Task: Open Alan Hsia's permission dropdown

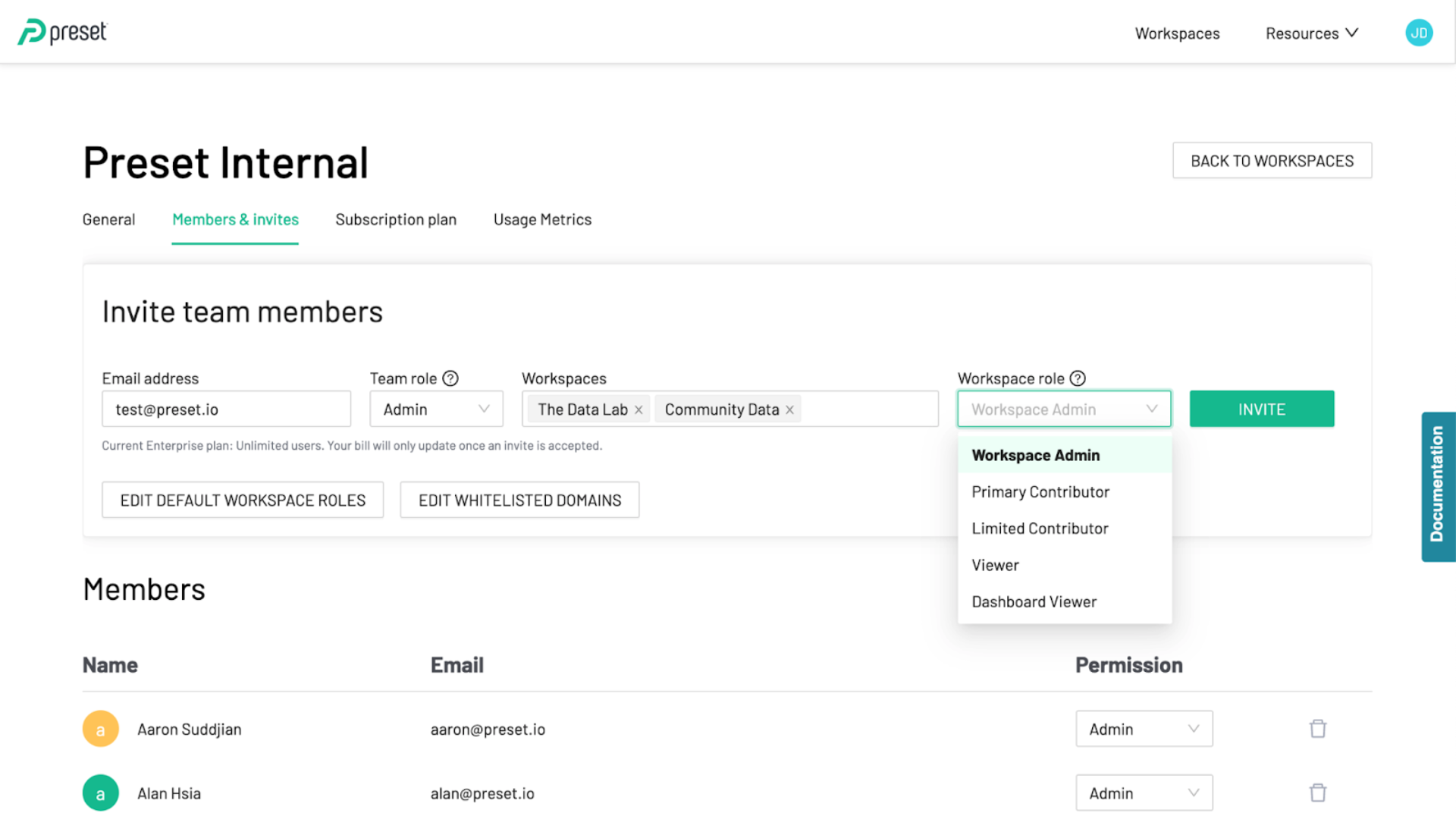Action: [1144, 793]
